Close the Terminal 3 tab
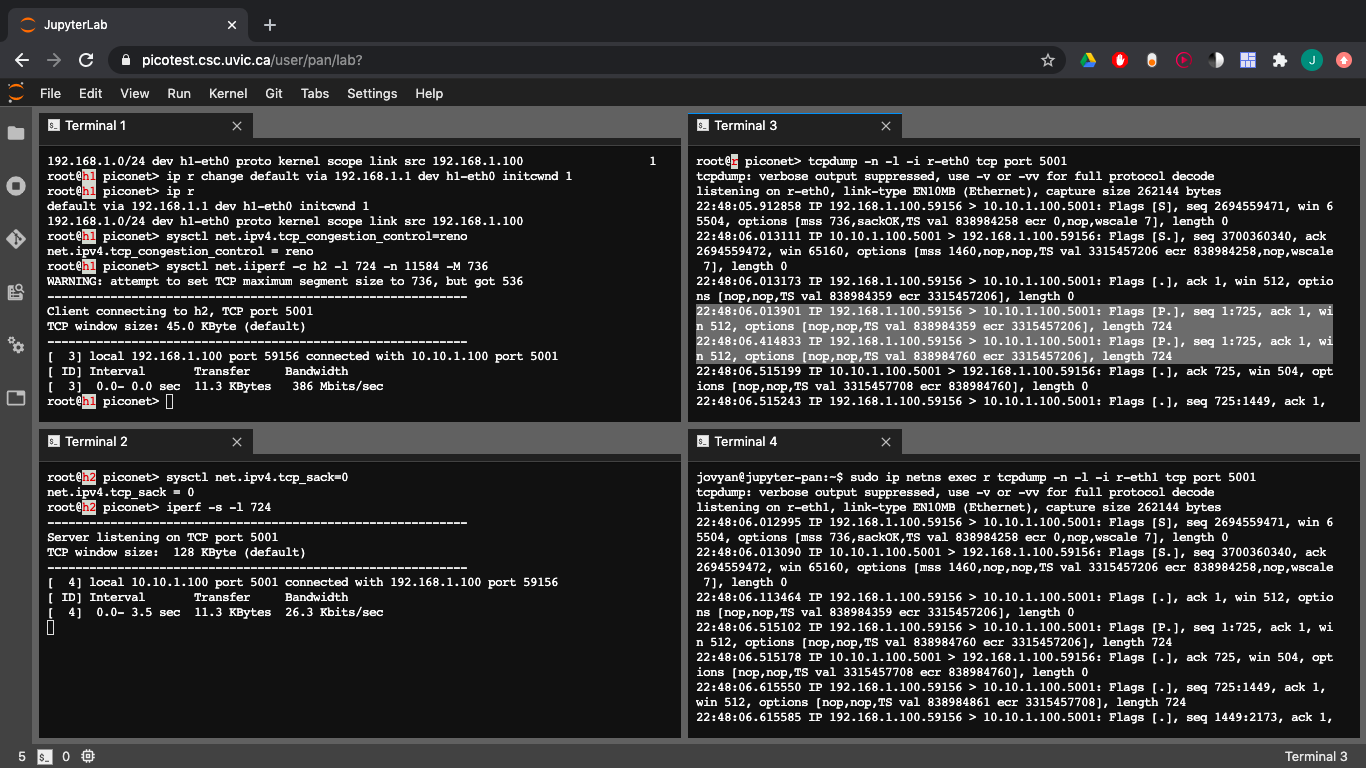The image size is (1366, 768). [886, 126]
